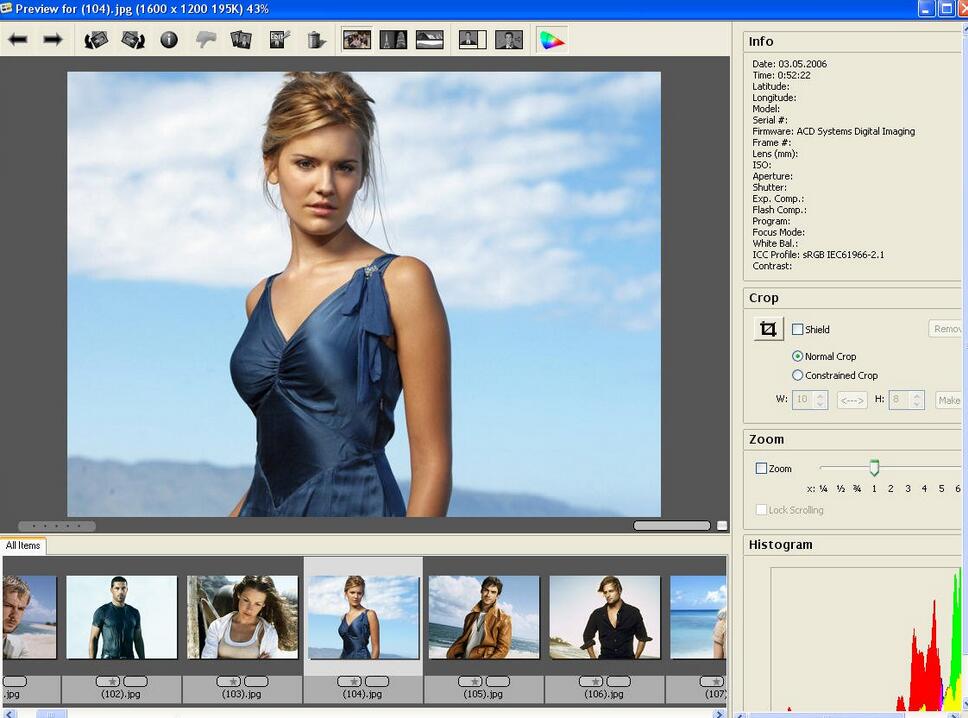Click the 'Date: 03.05.2006' info line
The height and width of the screenshot is (718, 968).
click(789, 64)
